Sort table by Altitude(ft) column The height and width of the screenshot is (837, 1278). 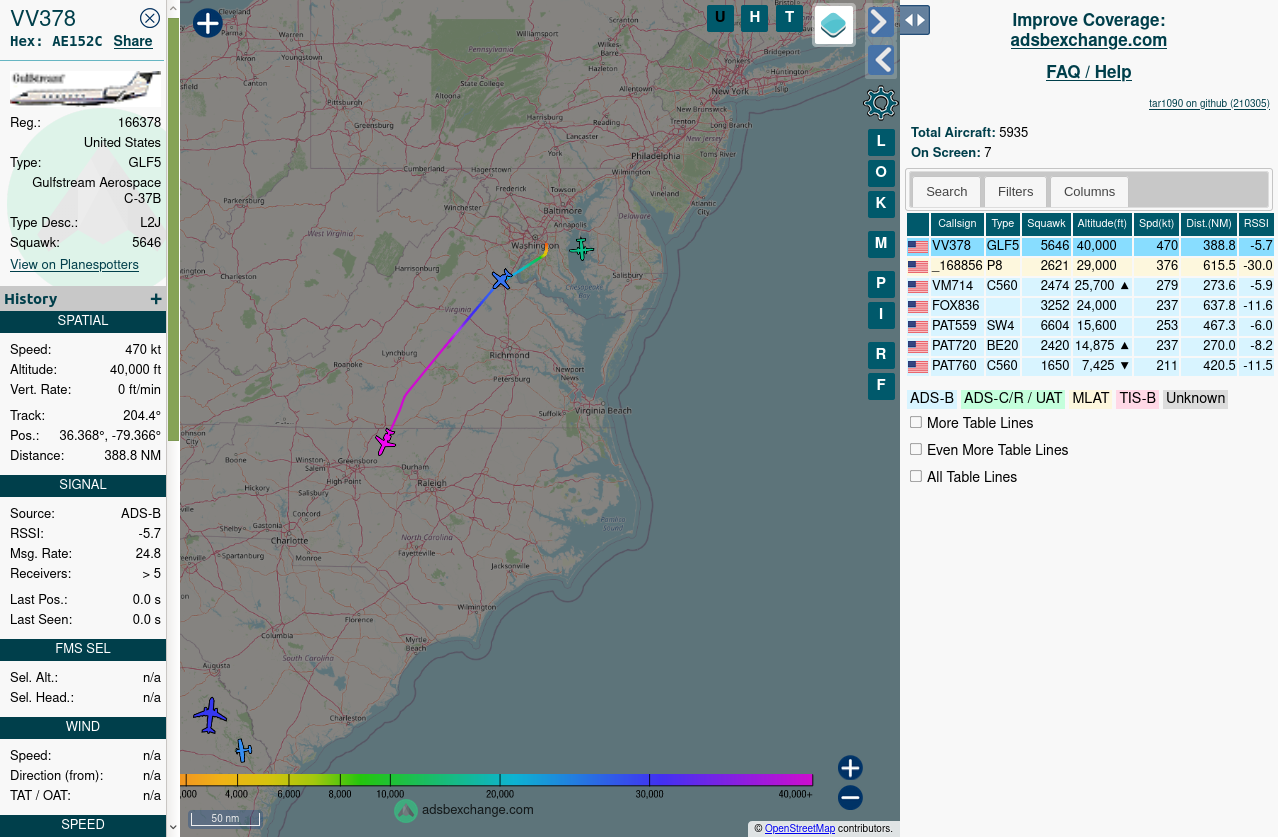coord(1102,224)
